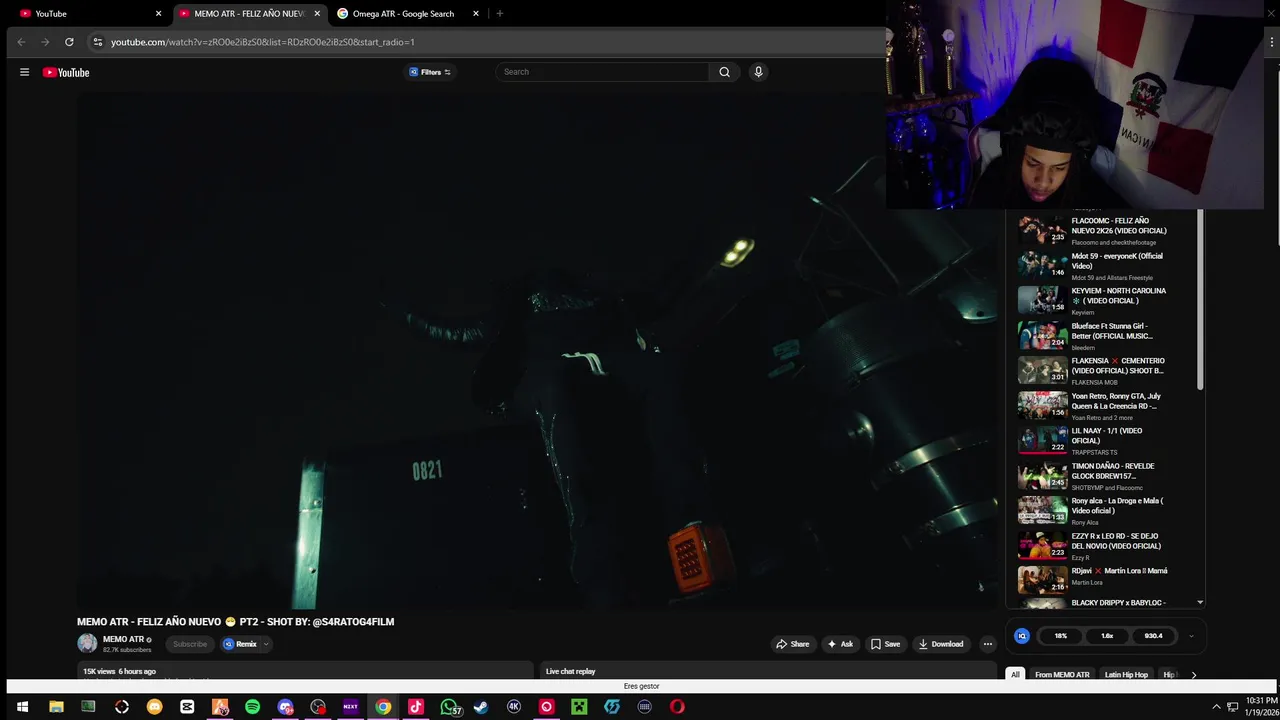This screenshot has width=1280, height=720.
Task: Open Opera browser from the taskbar
Action: coord(677,707)
